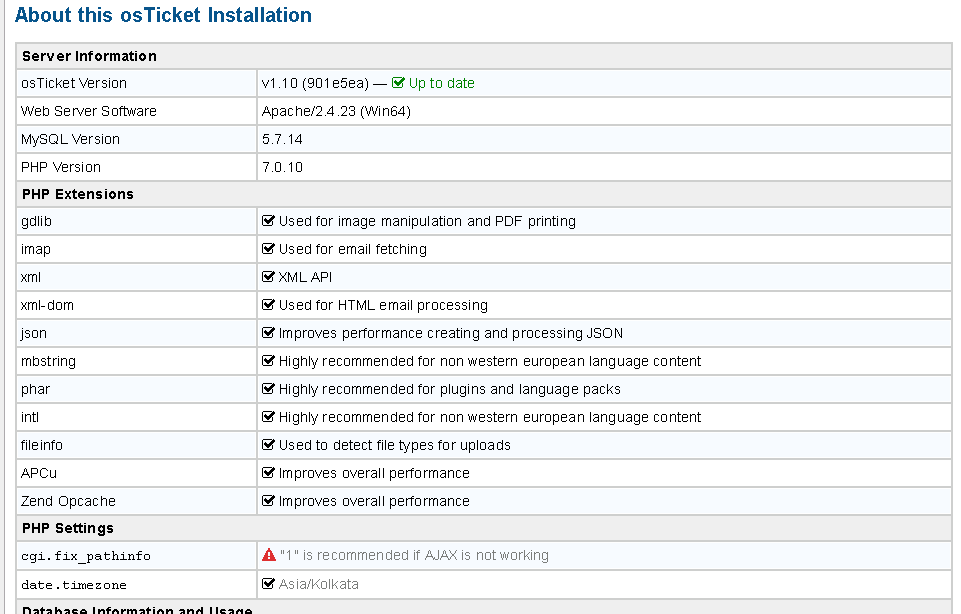Screen dimensions: 961x614
Task: Click text Used for HTML email processing
Action: click(383, 305)
